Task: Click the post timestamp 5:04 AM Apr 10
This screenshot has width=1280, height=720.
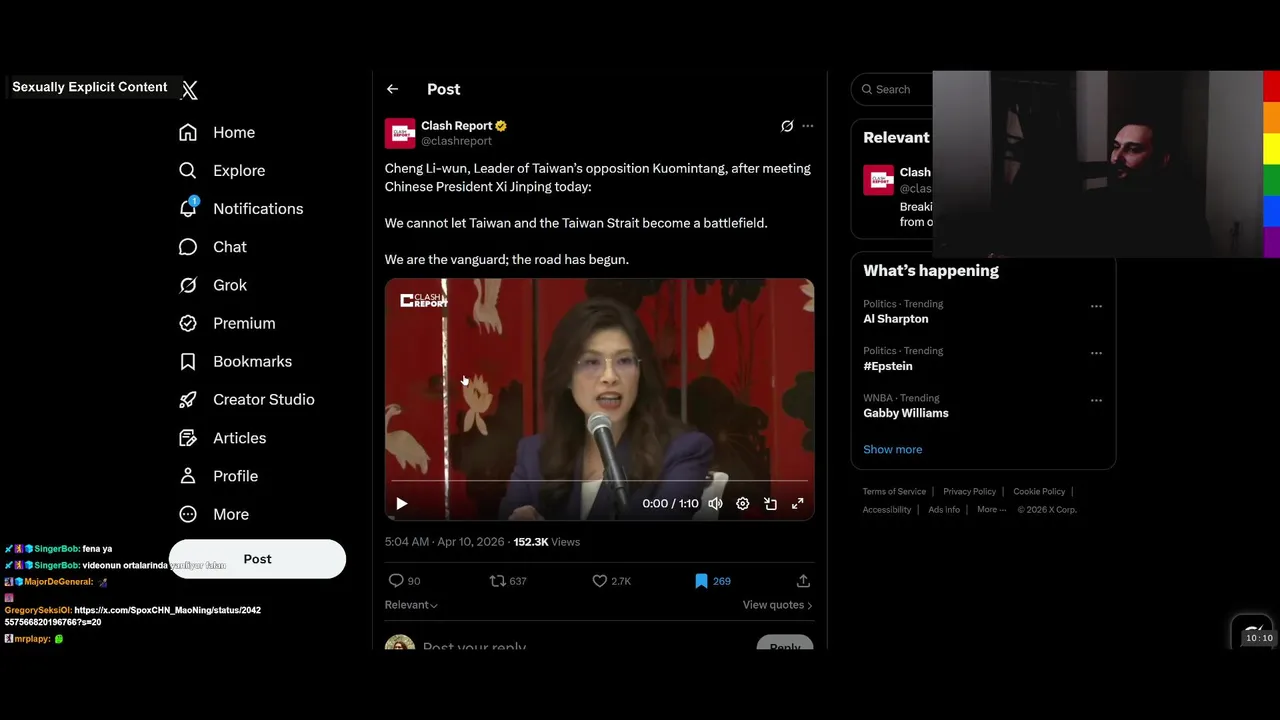Action: click(x=444, y=542)
